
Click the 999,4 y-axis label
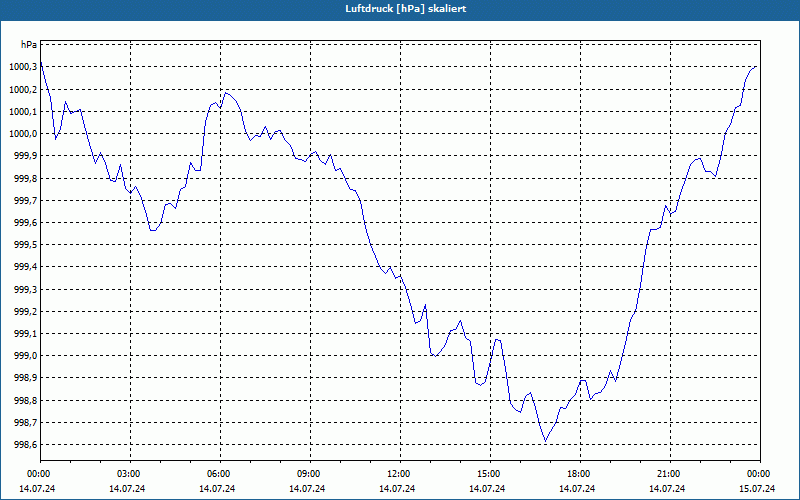(25, 267)
